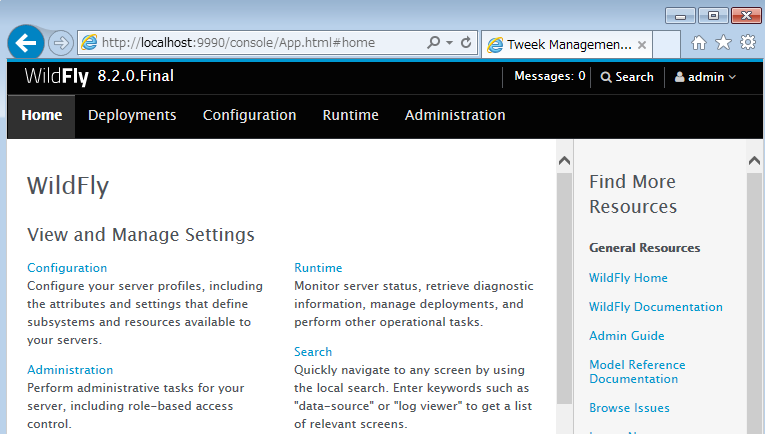The image size is (765, 434).
Task: Refresh the page with the reload icon
Action: 466,42
